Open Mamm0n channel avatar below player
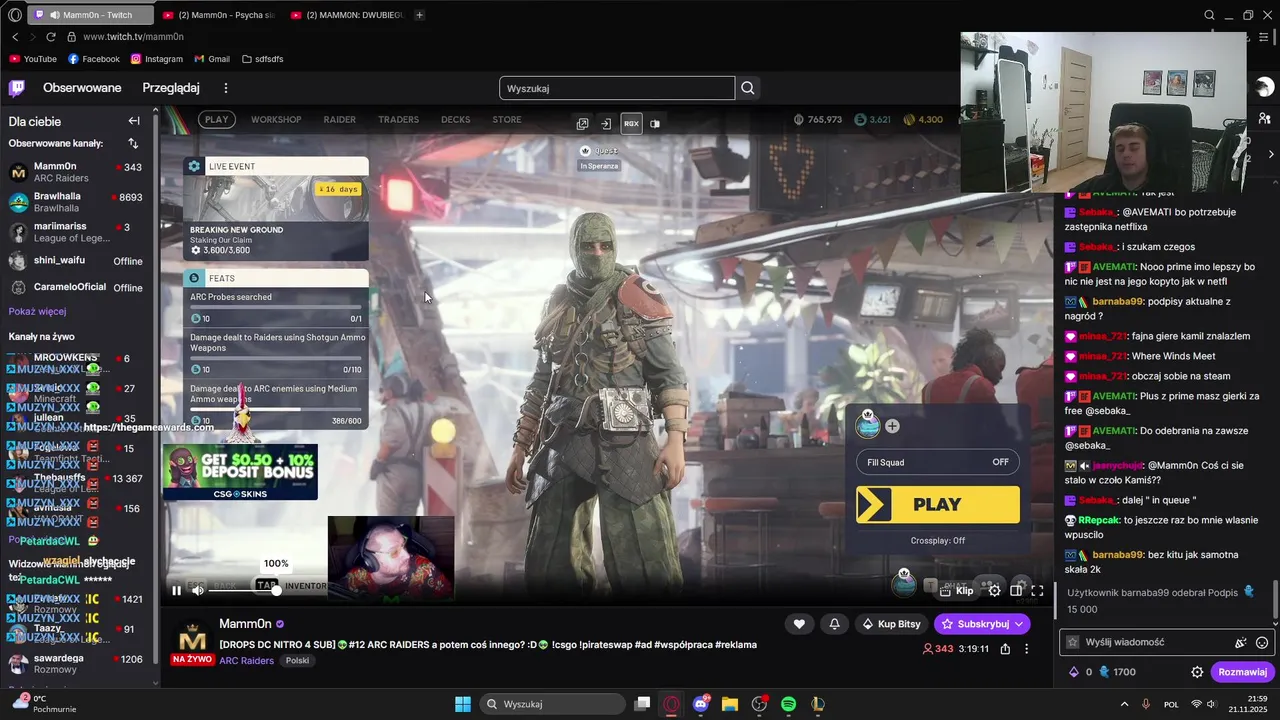This screenshot has height=720, width=1280. coord(192,639)
